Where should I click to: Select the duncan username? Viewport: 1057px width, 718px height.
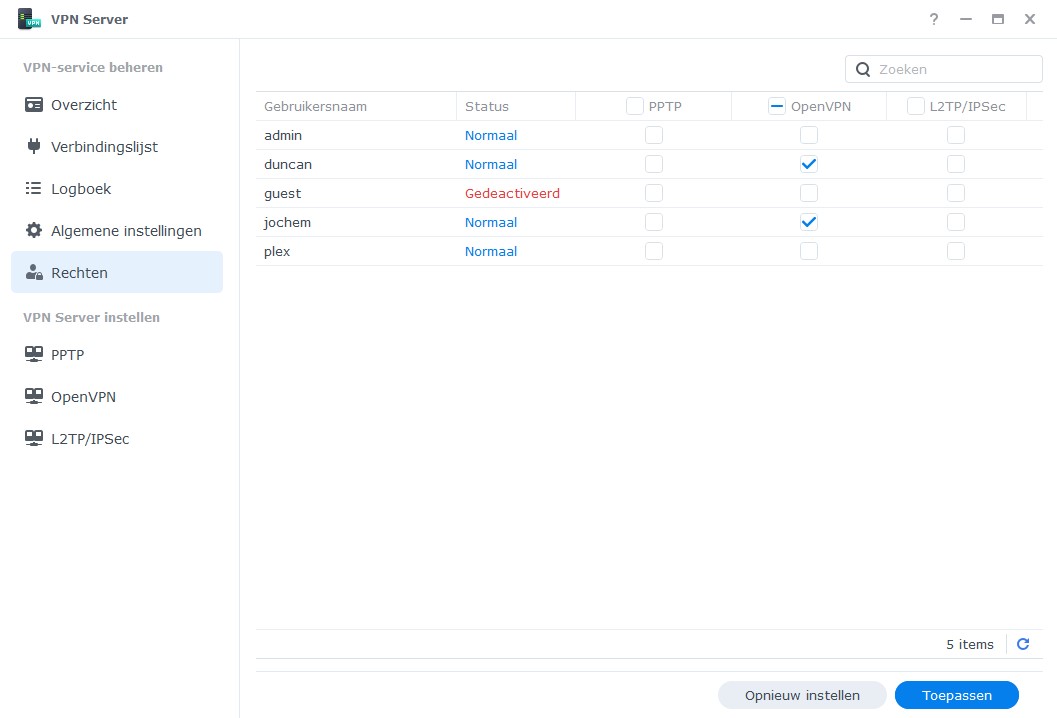(x=288, y=164)
